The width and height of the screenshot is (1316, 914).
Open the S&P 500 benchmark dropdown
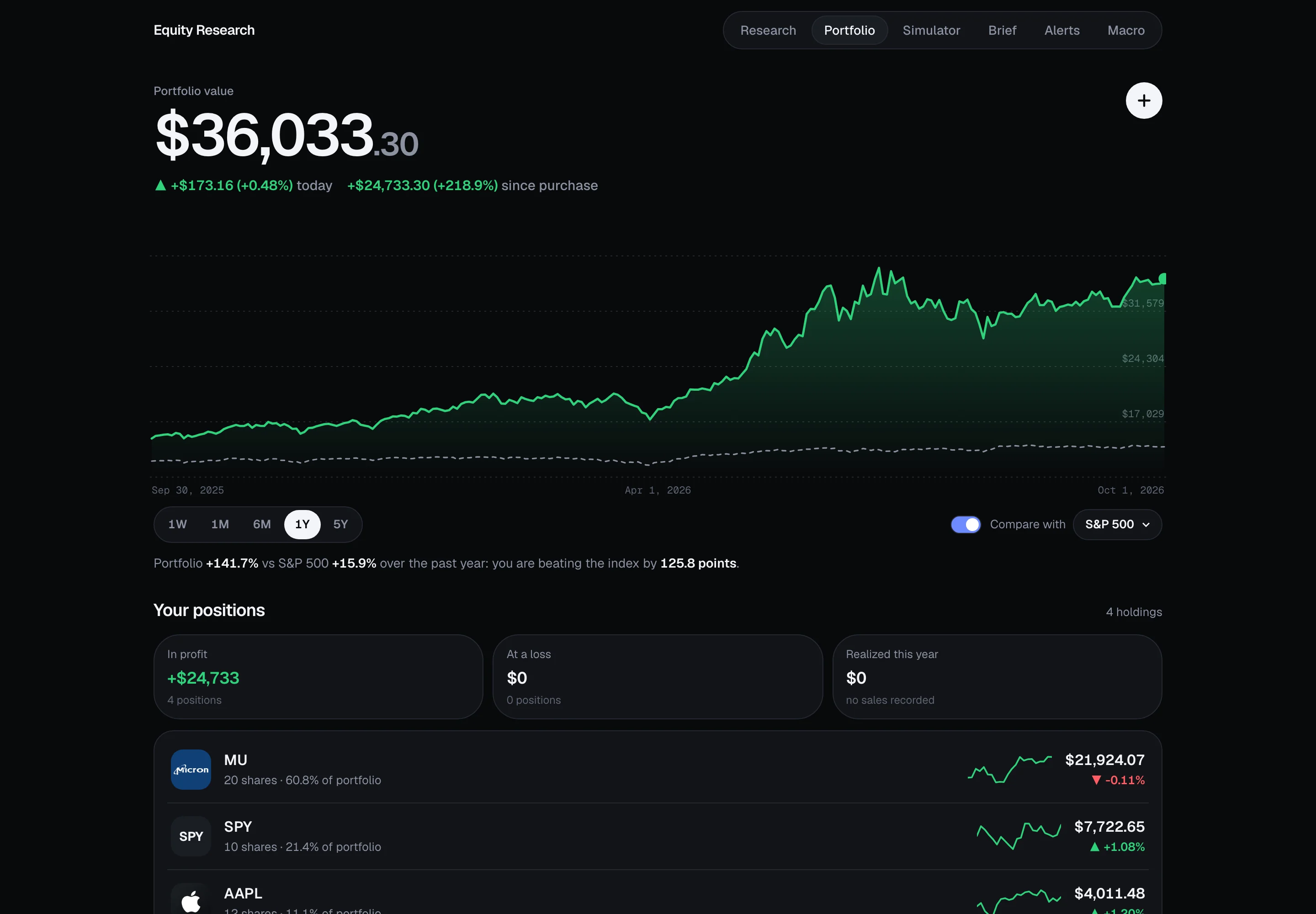1117,524
